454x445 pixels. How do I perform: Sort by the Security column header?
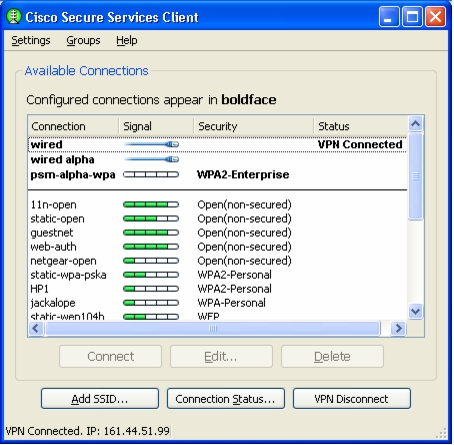click(254, 126)
